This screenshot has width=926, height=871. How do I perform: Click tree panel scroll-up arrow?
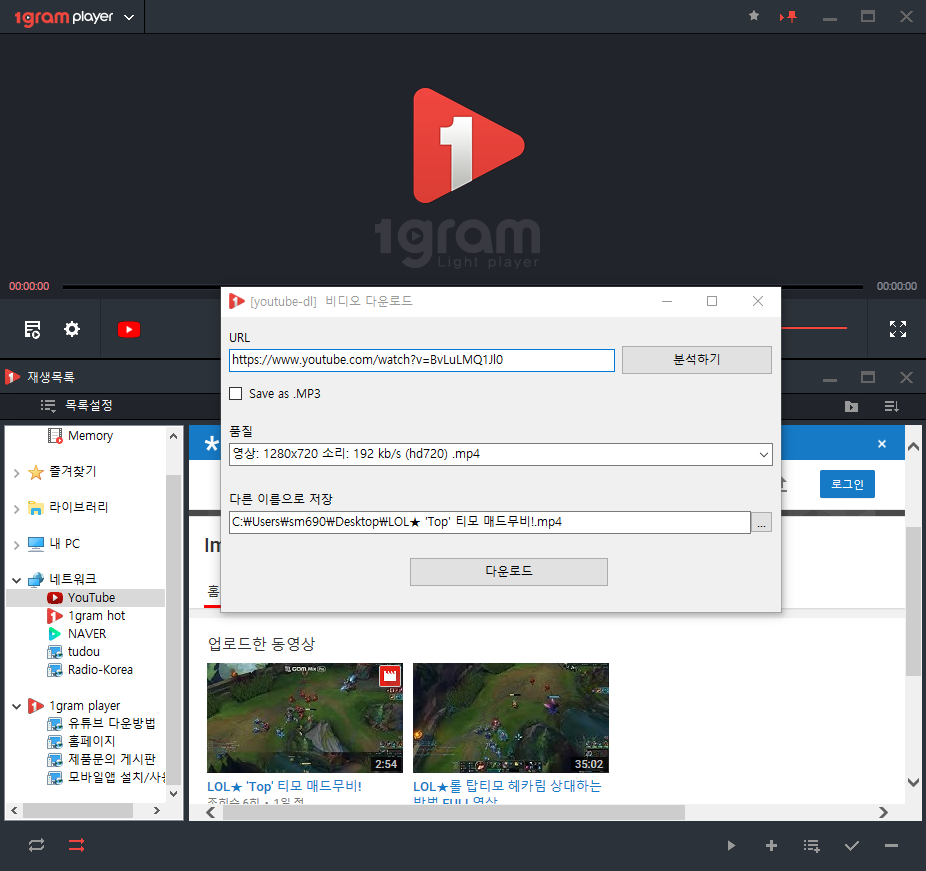173,436
